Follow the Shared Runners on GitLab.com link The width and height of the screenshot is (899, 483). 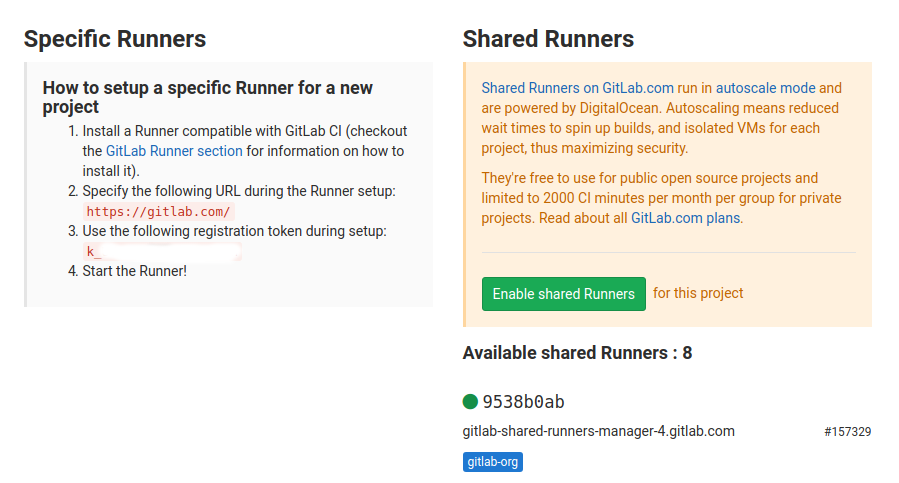point(577,88)
